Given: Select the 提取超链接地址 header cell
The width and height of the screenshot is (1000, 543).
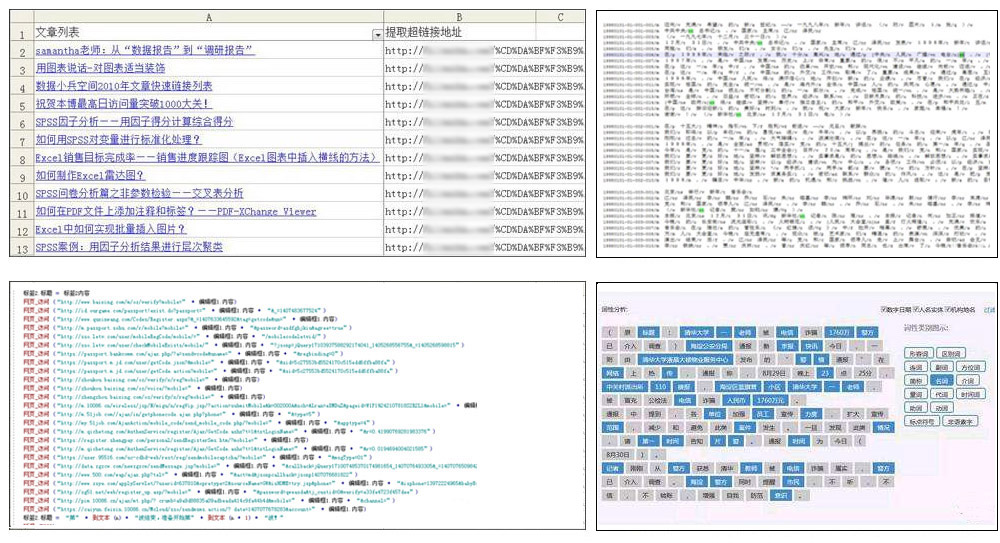Looking at the screenshot, I should 460,33.
